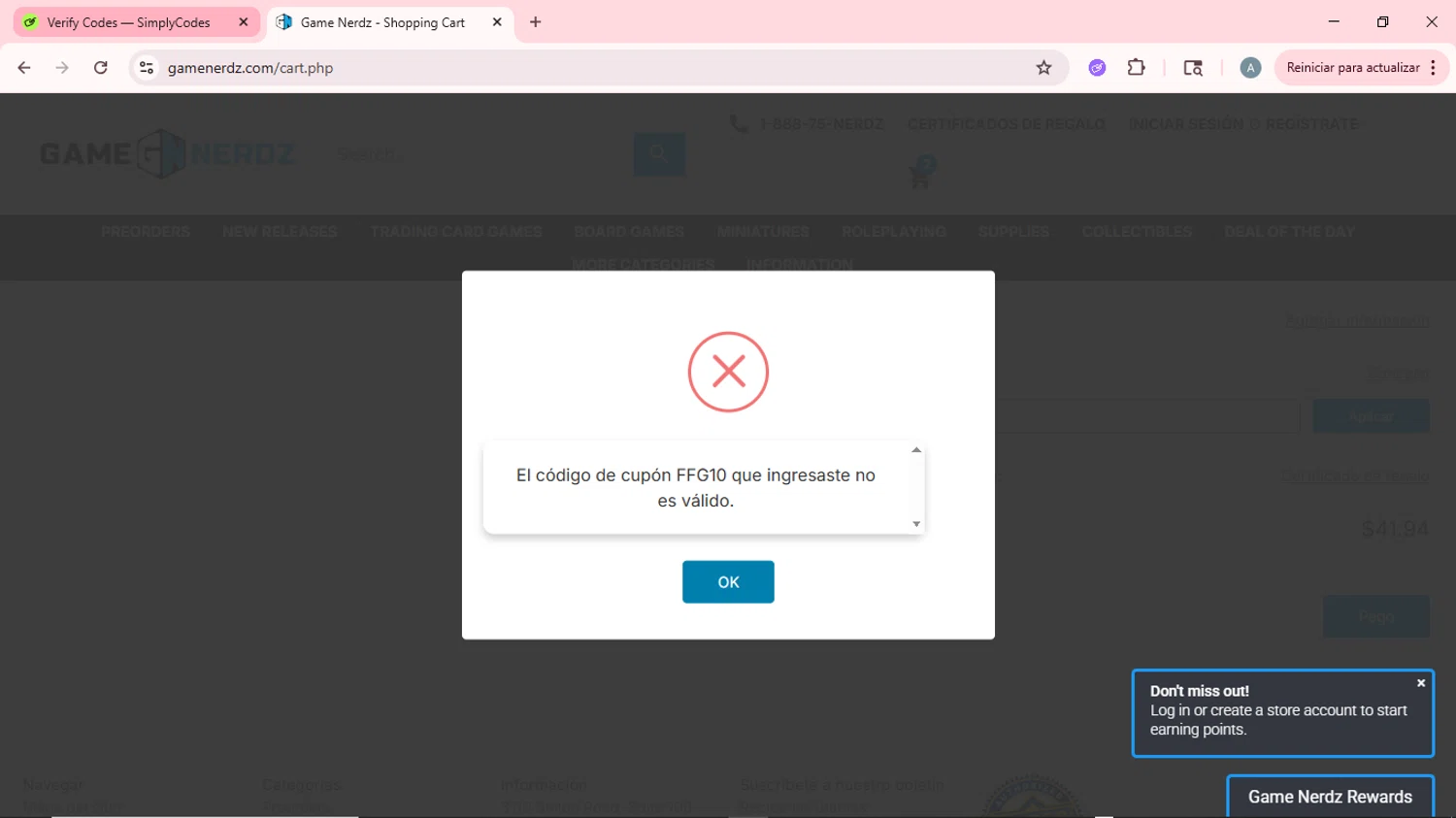Open Preorders menu
Image resolution: width=1456 pixels, height=818 pixels.
(146, 232)
